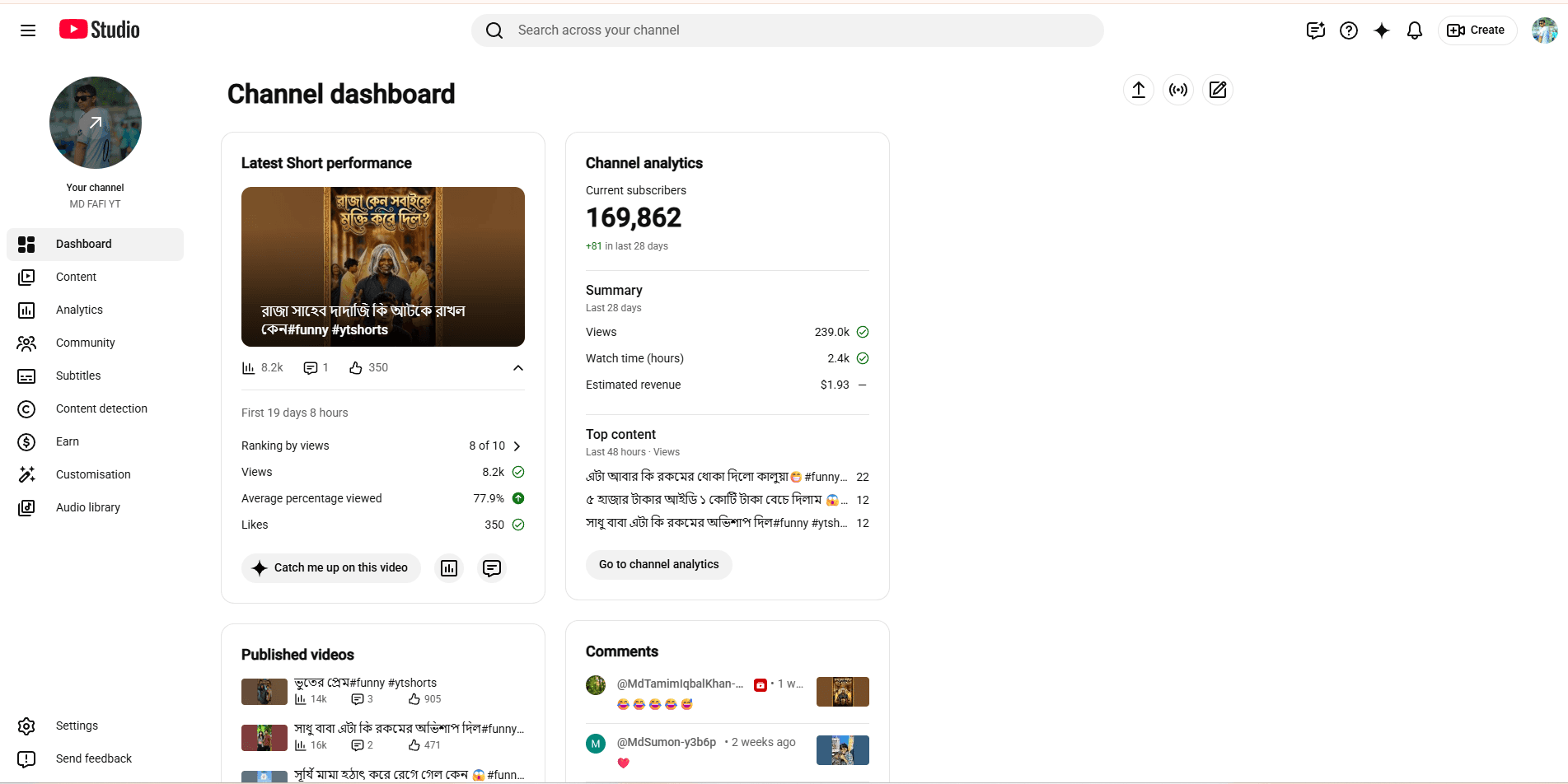
Task: Click the Create button
Action: click(1477, 30)
